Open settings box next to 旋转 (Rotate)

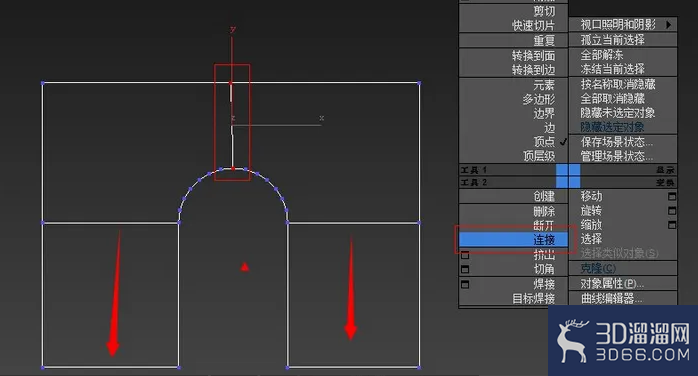click(x=672, y=210)
